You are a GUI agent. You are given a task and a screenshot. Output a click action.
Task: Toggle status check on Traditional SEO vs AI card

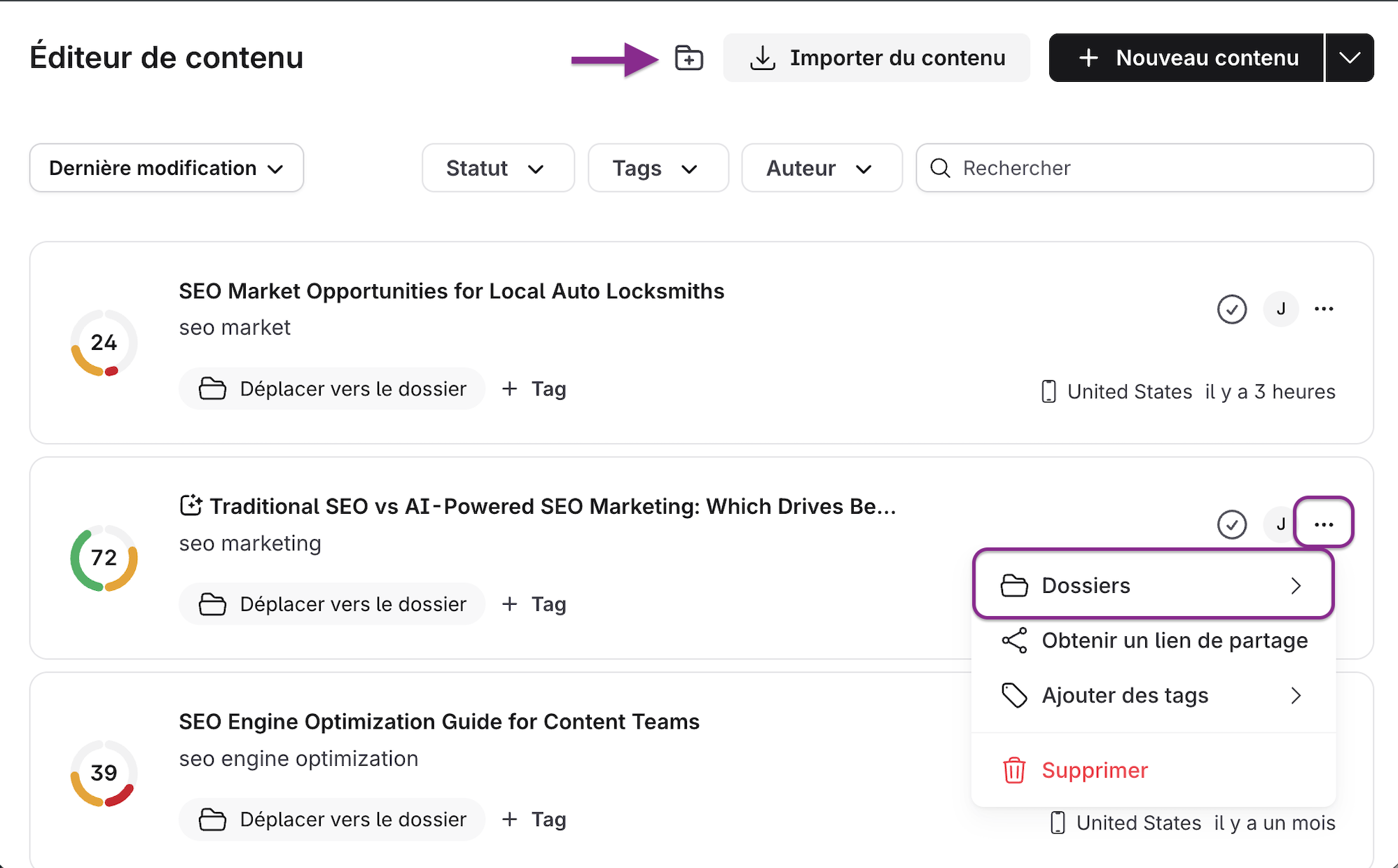(x=1232, y=524)
